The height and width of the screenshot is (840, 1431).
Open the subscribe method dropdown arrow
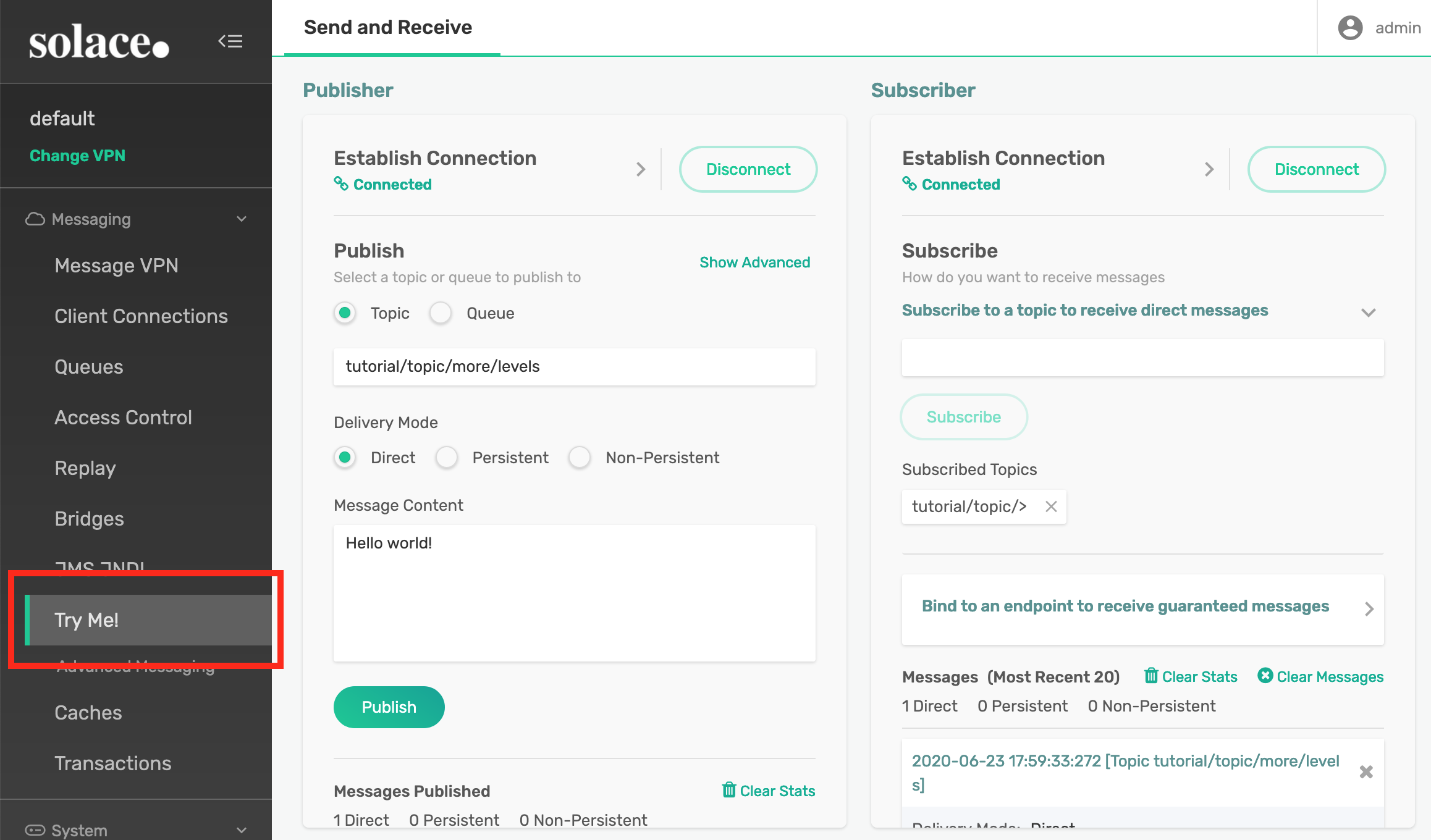point(1368,313)
